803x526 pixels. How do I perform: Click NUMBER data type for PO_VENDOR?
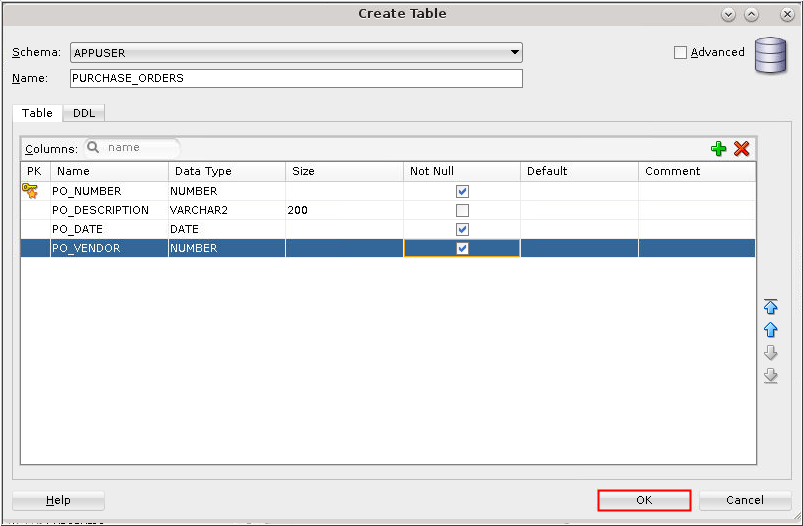tap(226, 248)
